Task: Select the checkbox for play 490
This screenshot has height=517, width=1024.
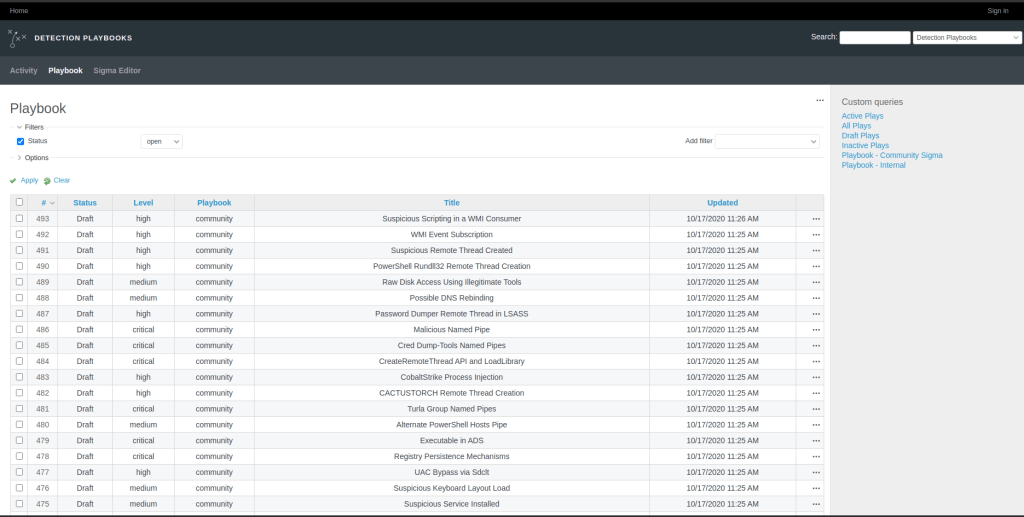Action: (19, 266)
